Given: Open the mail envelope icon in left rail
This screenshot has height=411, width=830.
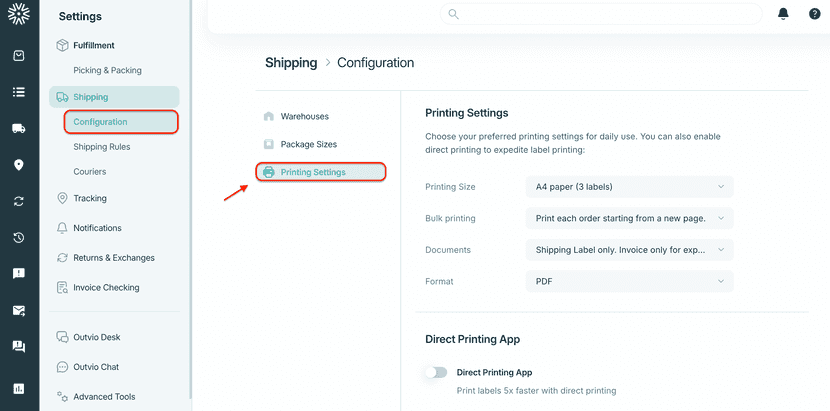Looking at the screenshot, I should pos(19,310).
